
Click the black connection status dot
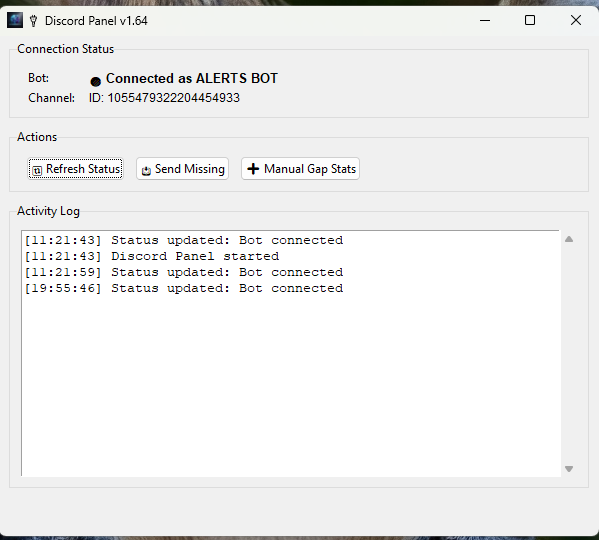click(96, 81)
